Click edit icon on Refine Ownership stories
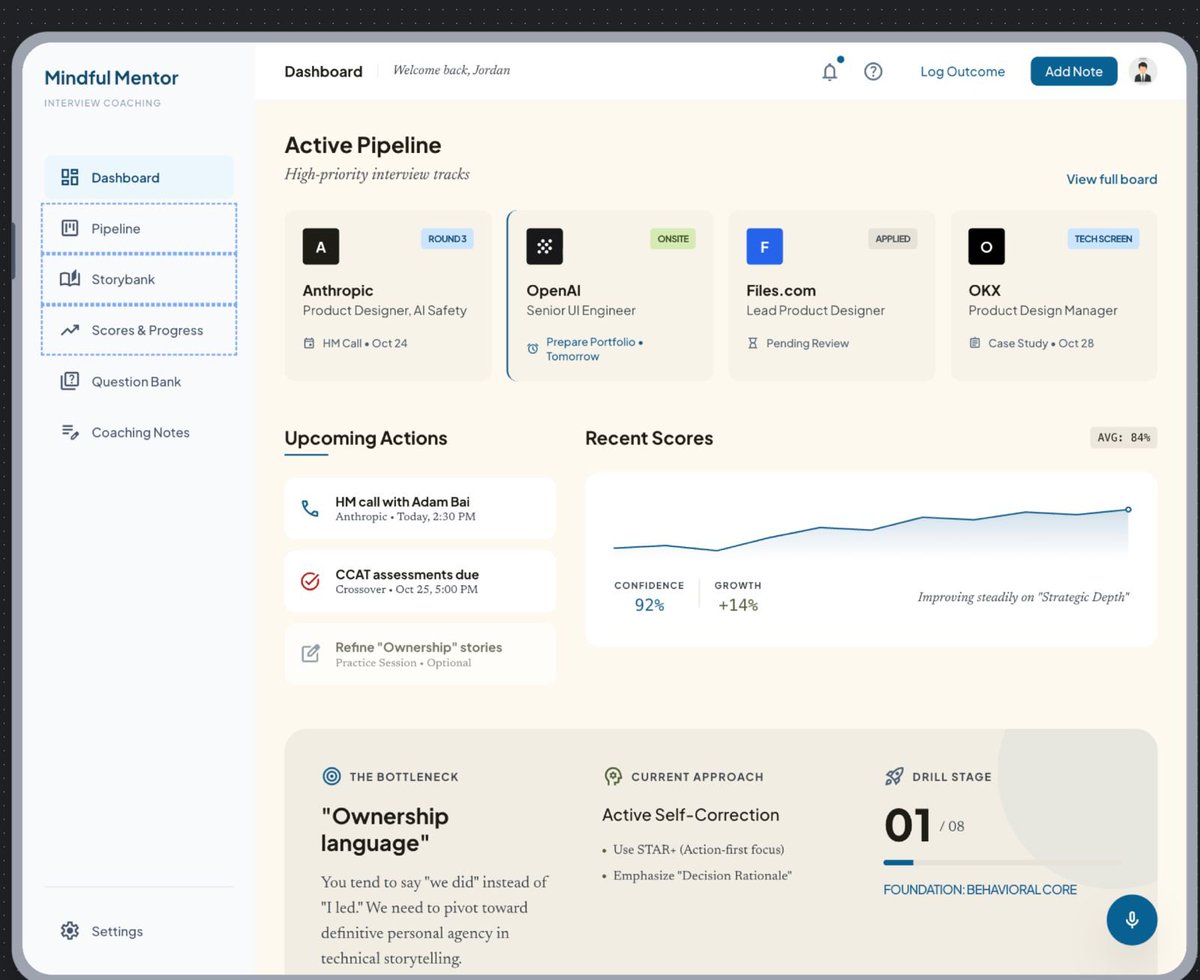The image size is (1200, 980). point(310,654)
